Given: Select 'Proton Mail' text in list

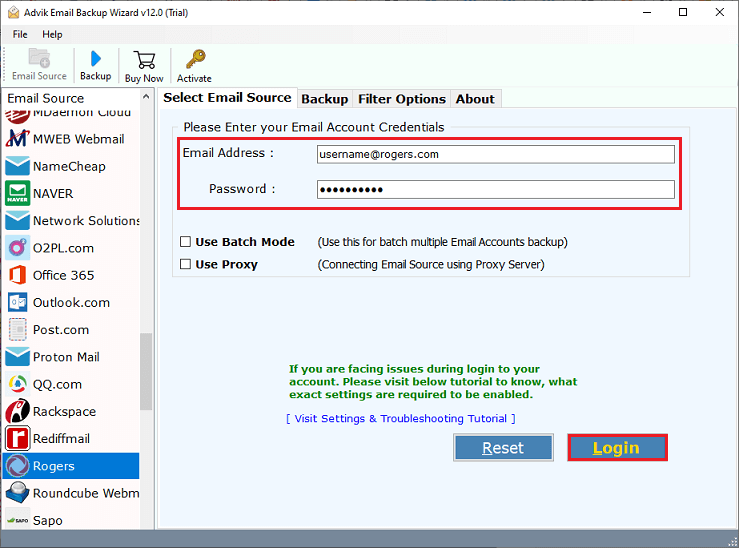Looking at the screenshot, I should pyautogui.click(x=66, y=357).
